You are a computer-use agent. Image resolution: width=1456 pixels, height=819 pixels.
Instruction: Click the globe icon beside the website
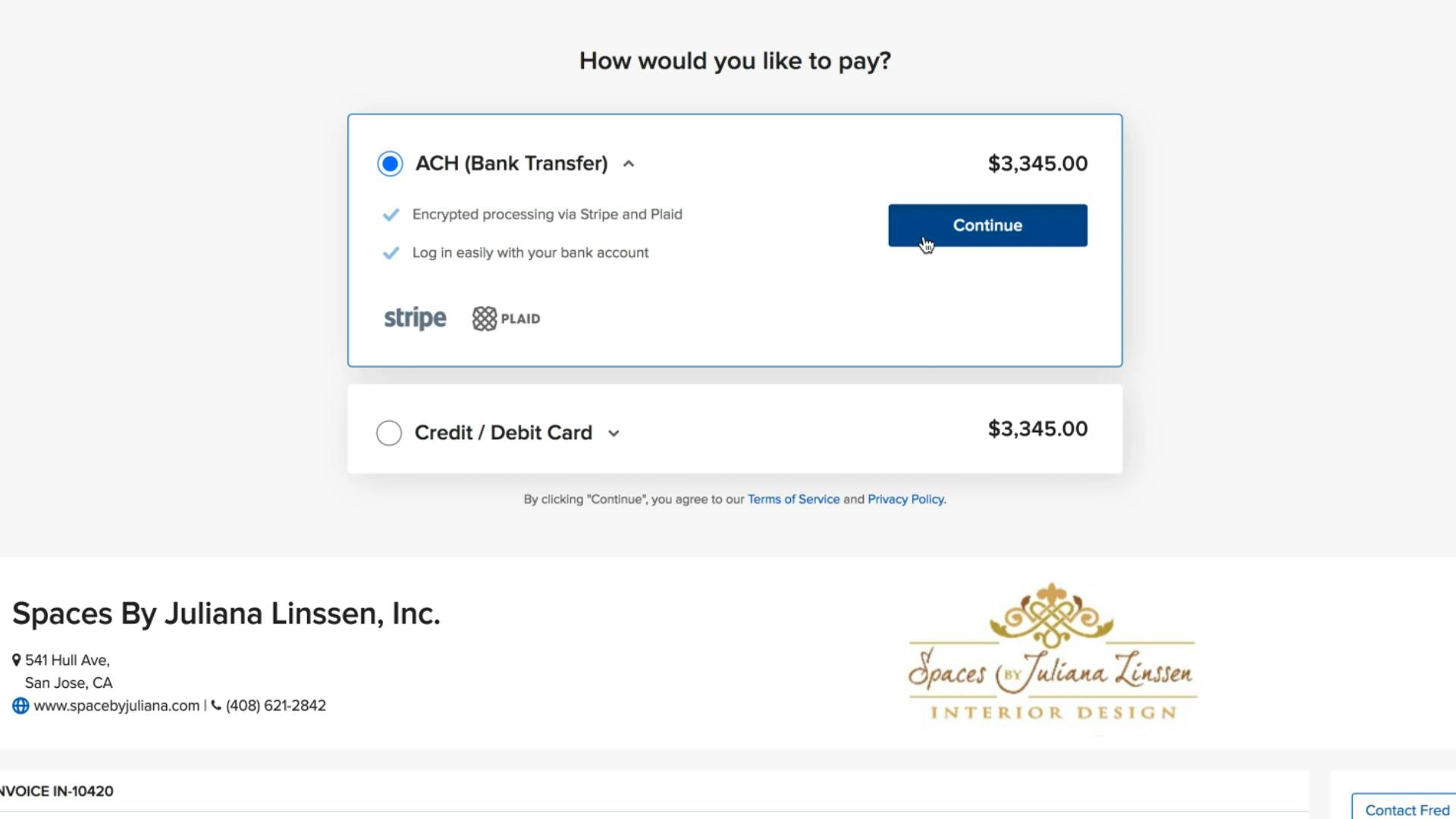(20, 706)
